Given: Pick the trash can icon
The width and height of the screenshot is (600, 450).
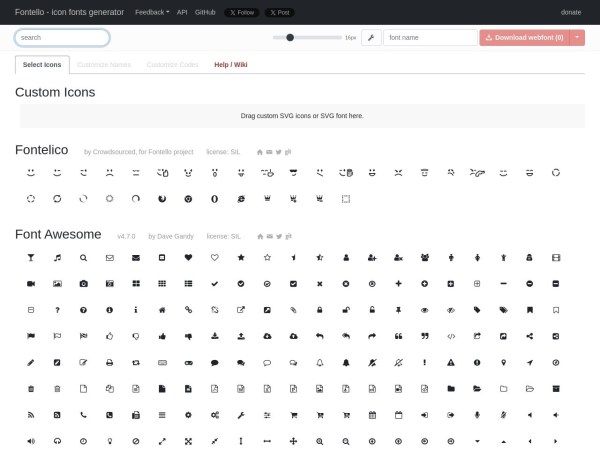Looking at the screenshot, I should coord(31,388).
